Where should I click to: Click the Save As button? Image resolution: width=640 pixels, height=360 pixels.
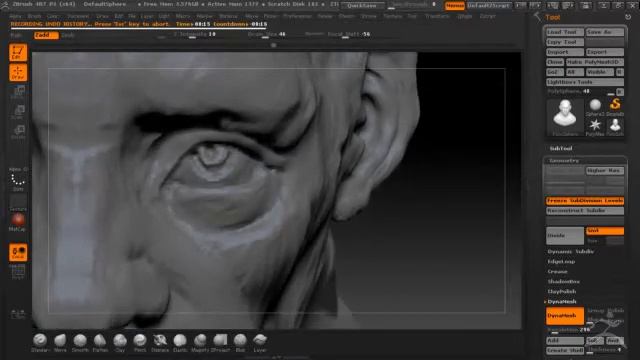(604, 32)
